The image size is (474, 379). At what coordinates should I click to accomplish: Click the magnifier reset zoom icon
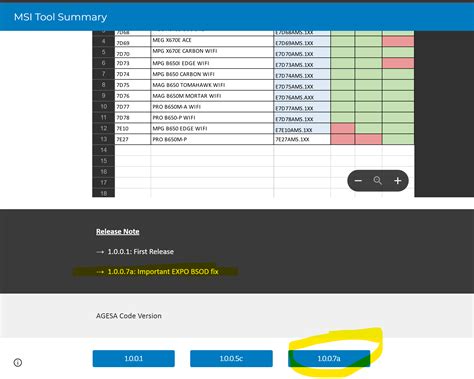tap(378, 181)
